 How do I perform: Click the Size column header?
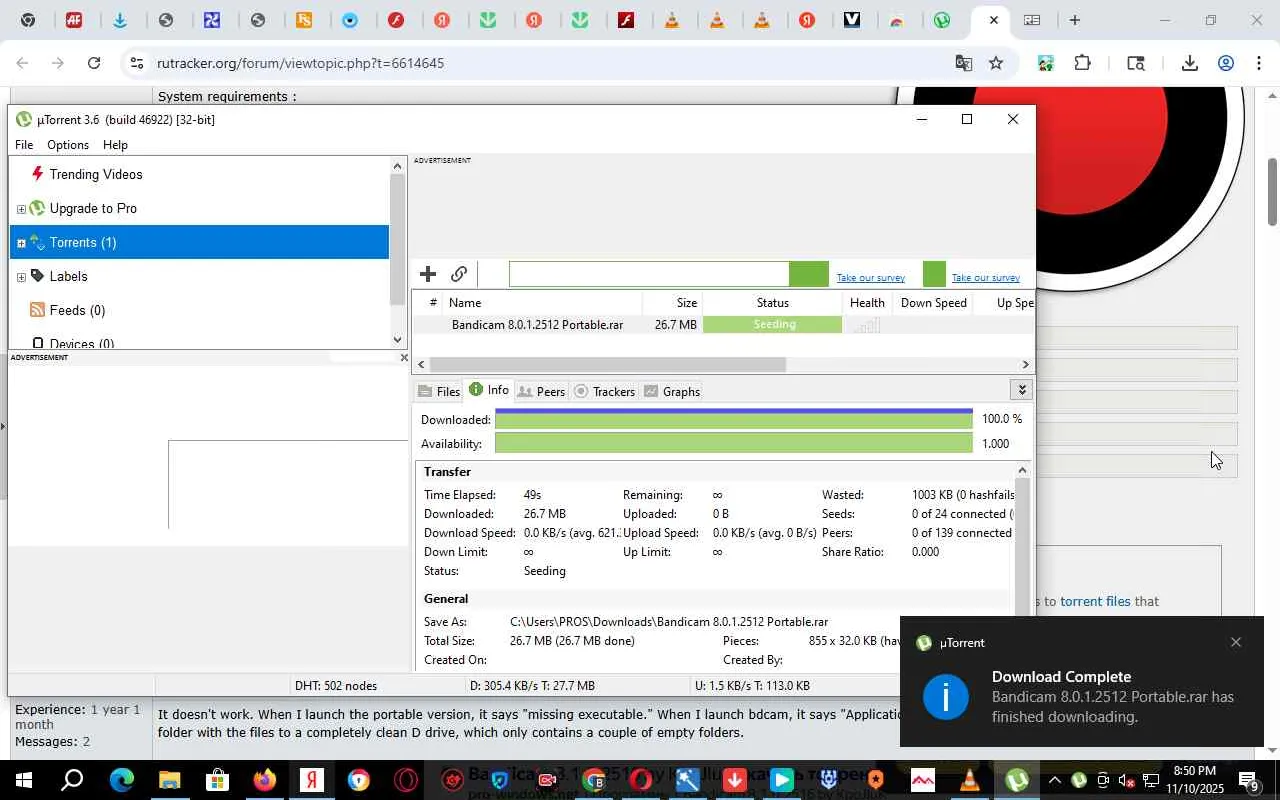click(673, 302)
